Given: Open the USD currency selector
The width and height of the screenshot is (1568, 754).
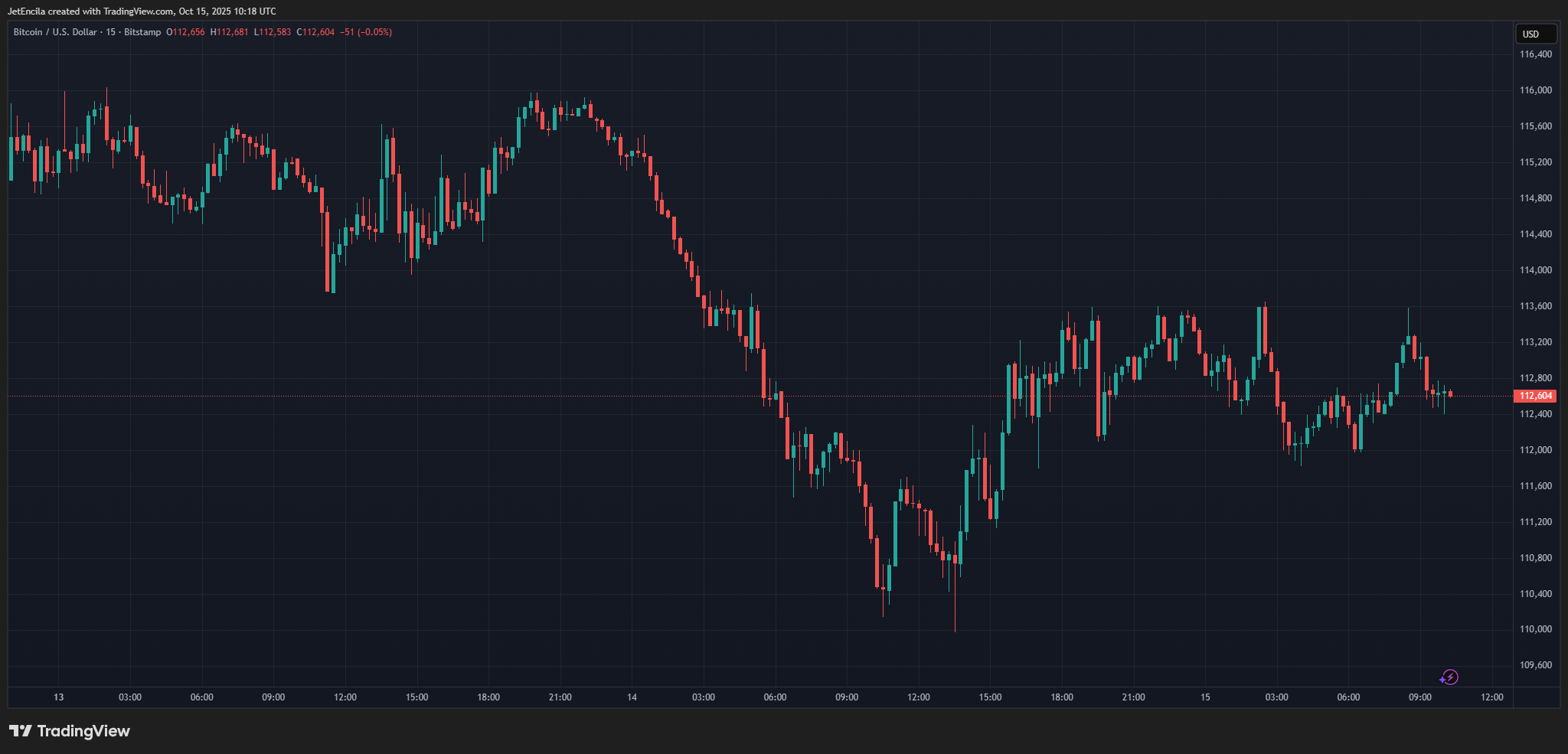Looking at the screenshot, I should point(1536,34).
